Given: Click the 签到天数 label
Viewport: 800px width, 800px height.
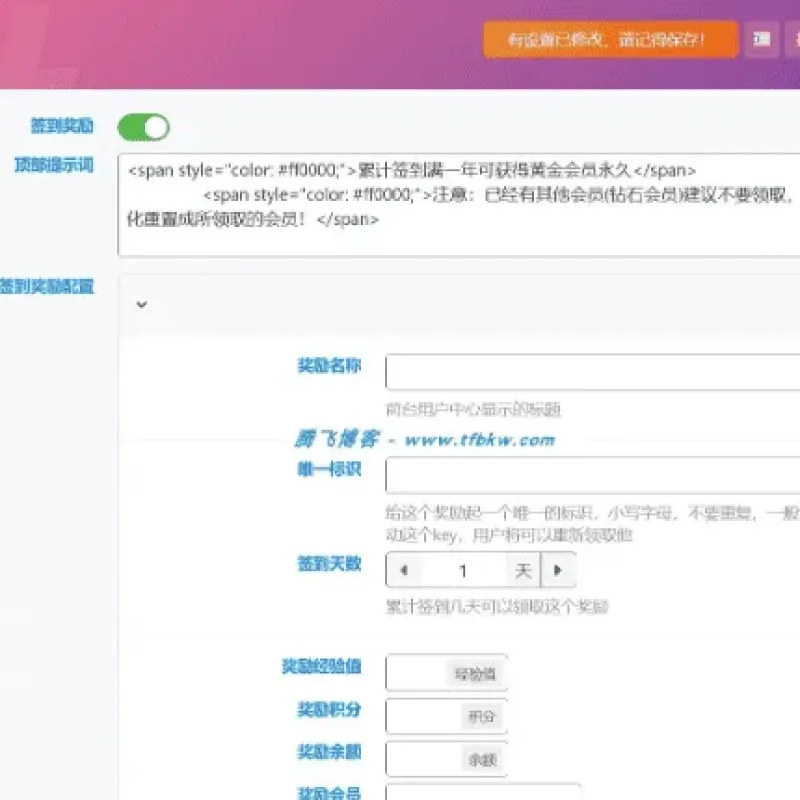Looking at the screenshot, I should point(329,564).
